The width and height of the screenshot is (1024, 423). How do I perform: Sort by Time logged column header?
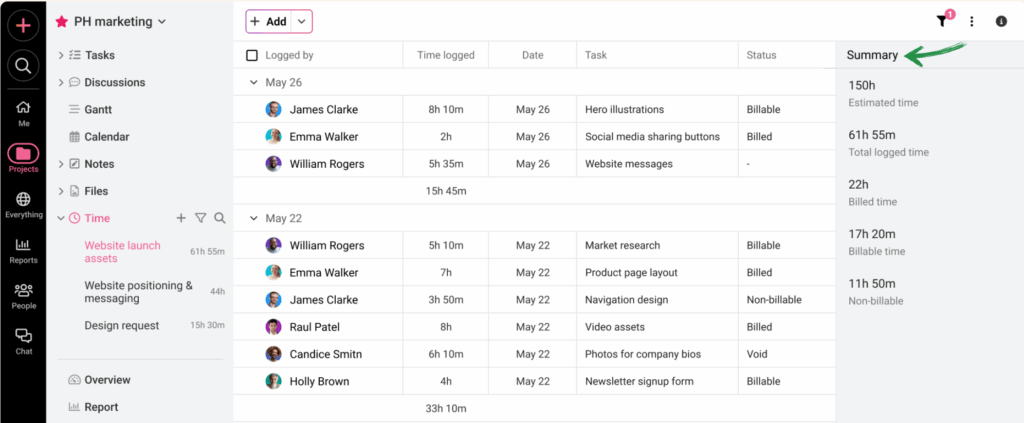[x=446, y=55]
